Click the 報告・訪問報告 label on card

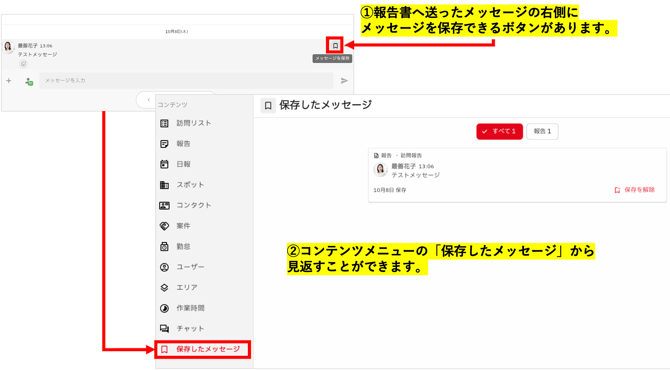(x=402, y=156)
